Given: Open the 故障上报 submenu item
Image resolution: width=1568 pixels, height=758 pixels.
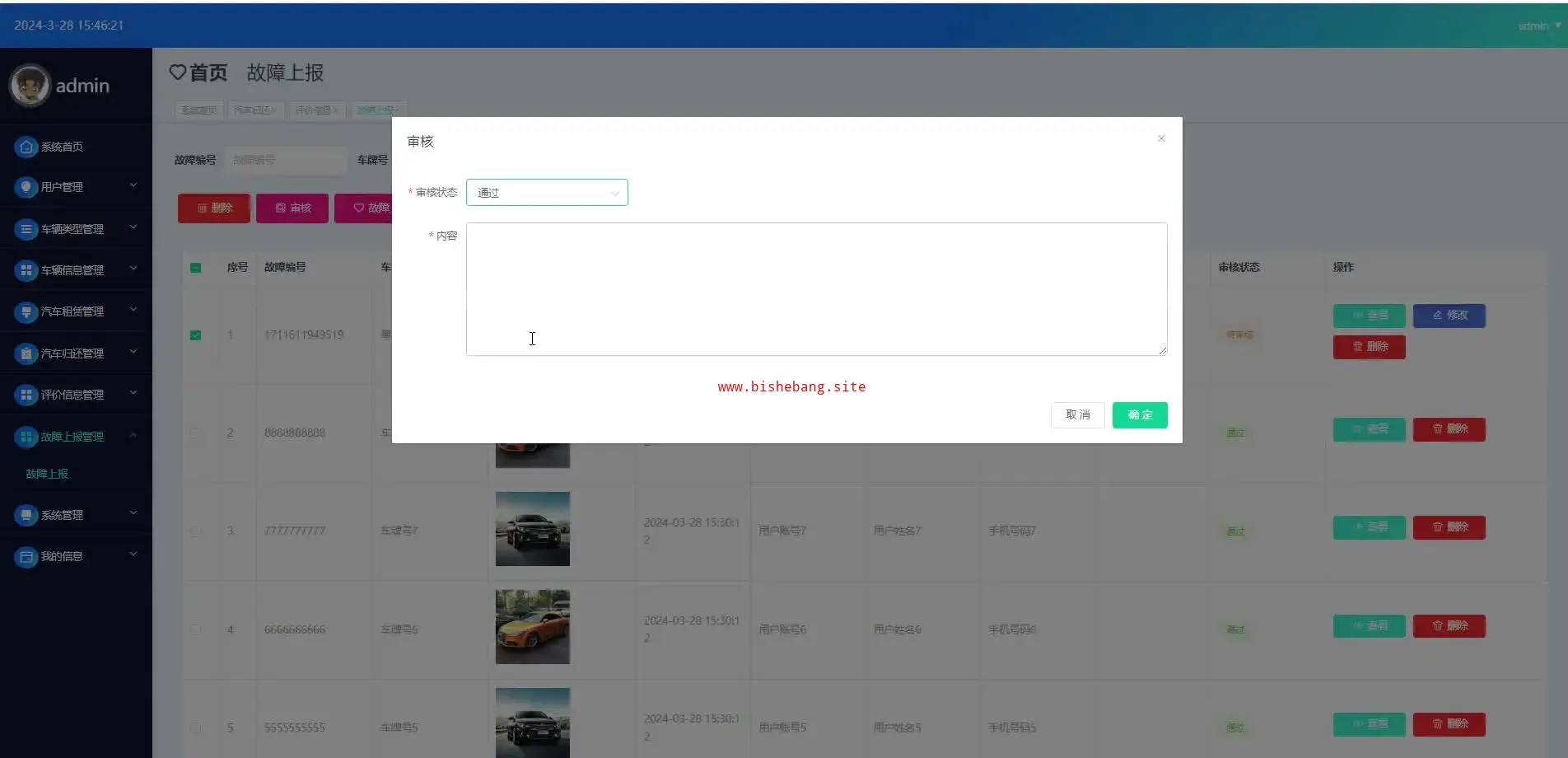Looking at the screenshot, I should click(47, 474).
